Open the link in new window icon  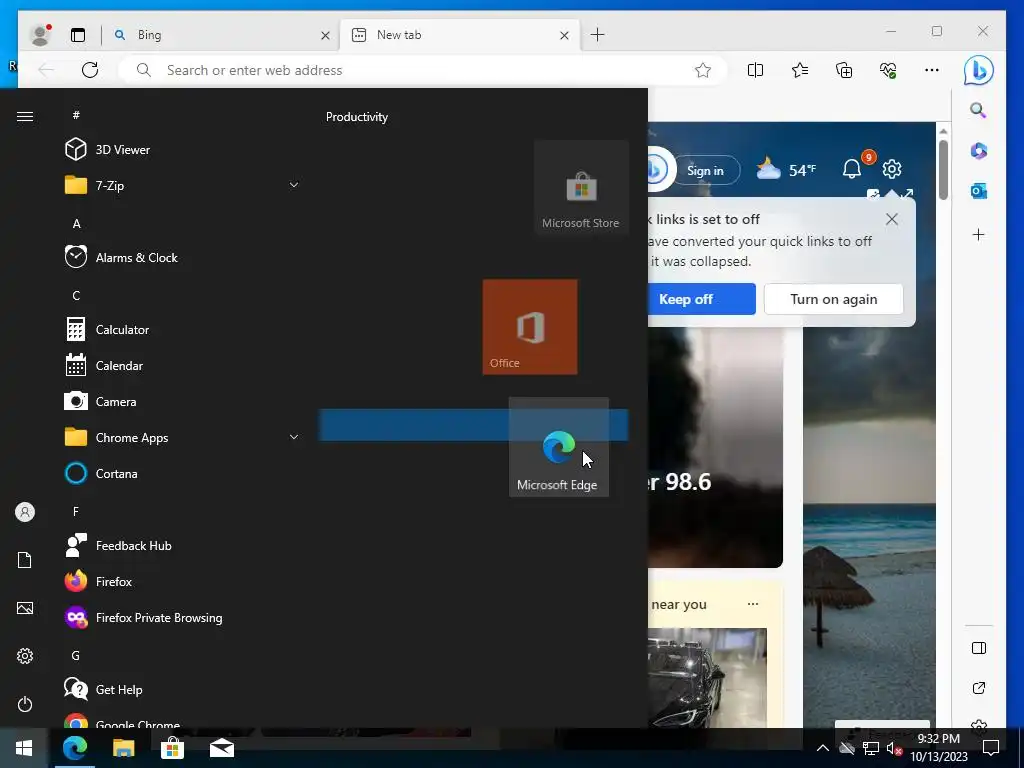[978, 688]
